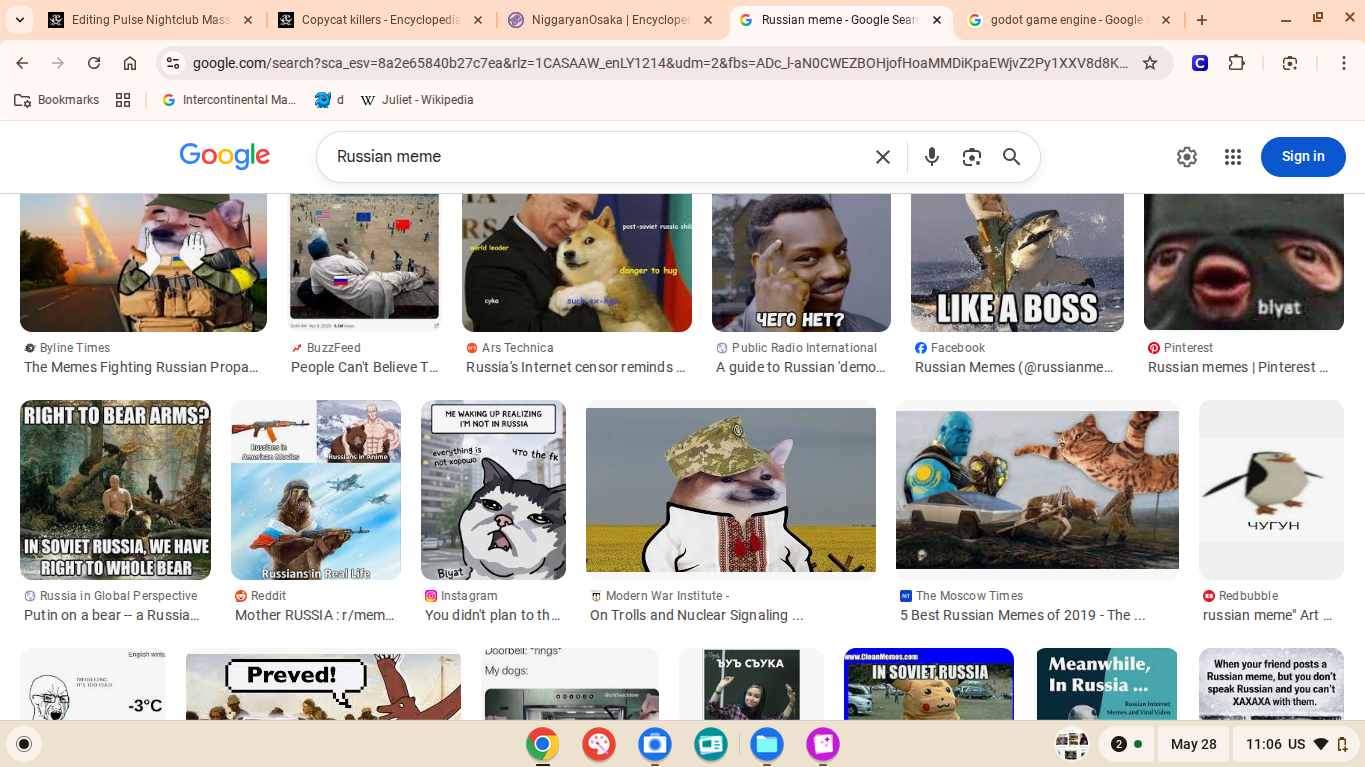Viewport: 1365px width, 767px height.
Task: Close the Copycat killers tab
Action: point(477,20)
